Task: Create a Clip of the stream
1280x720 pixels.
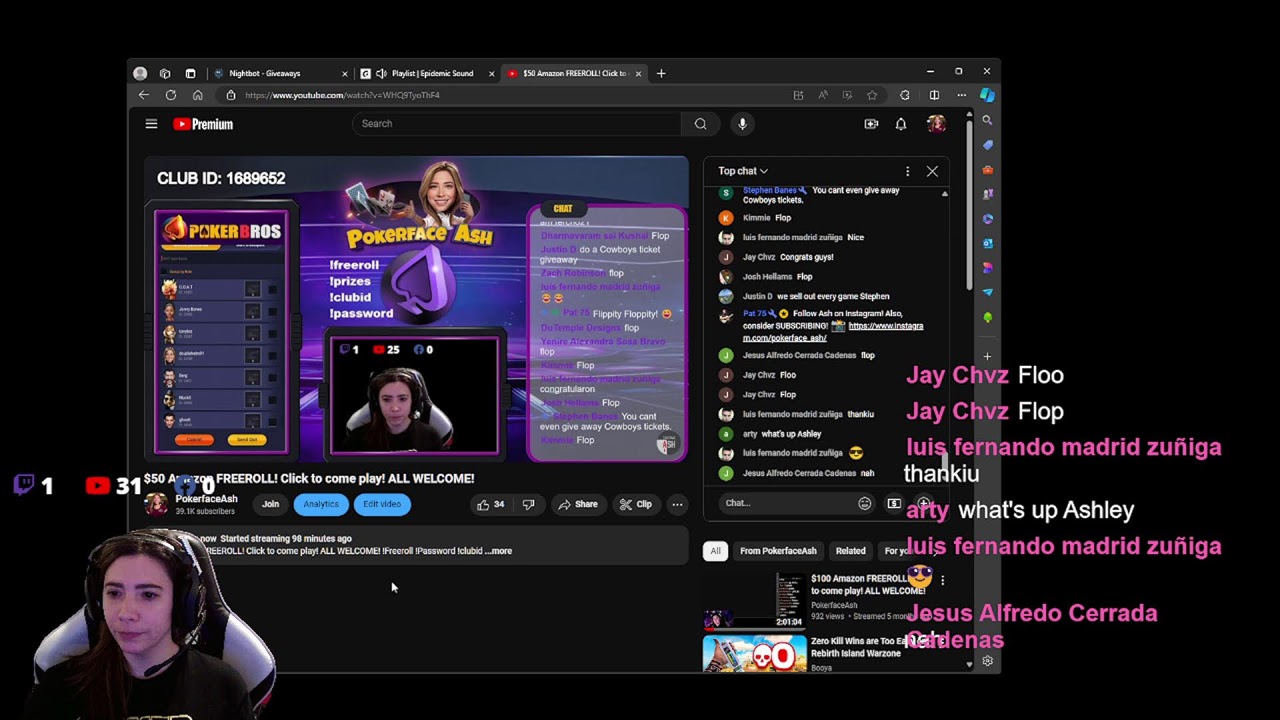Action: pos(635,504)
